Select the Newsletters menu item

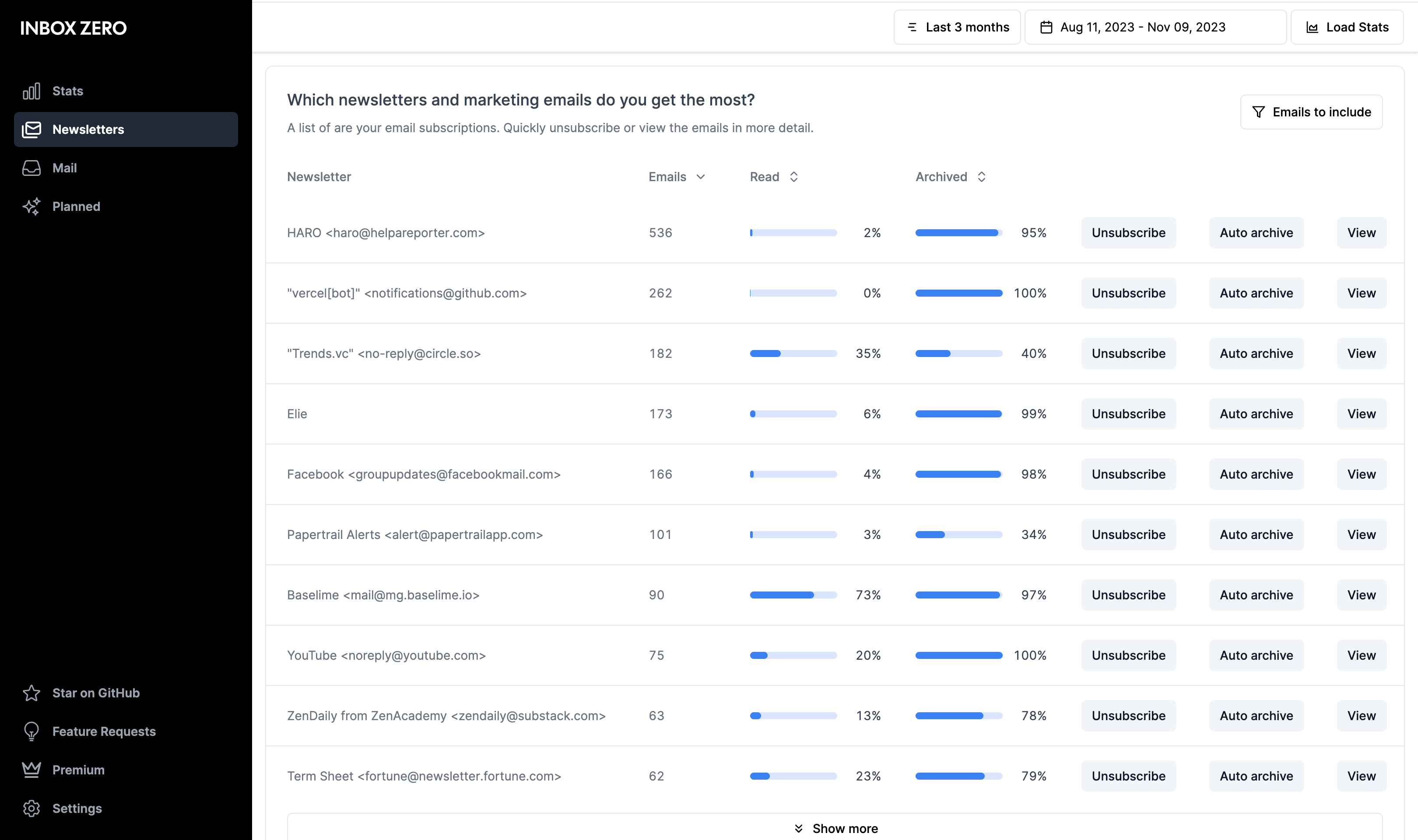(x=126, y=129)
